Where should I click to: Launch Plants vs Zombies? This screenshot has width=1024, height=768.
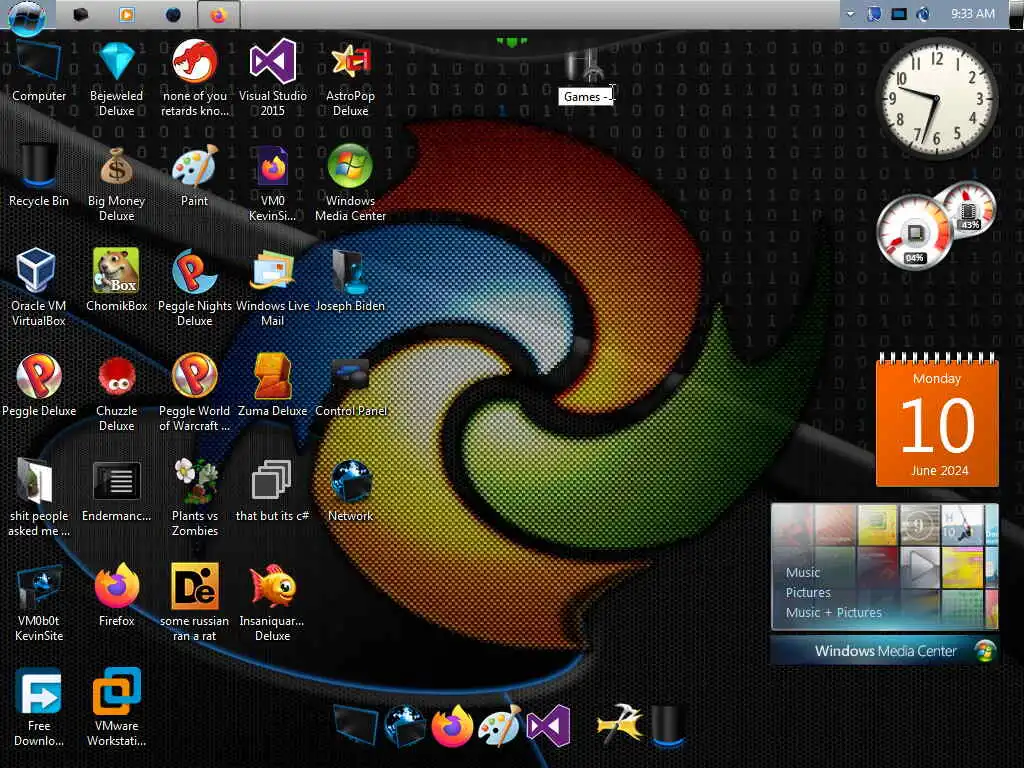pyautogui.click(x=195, y=498)
